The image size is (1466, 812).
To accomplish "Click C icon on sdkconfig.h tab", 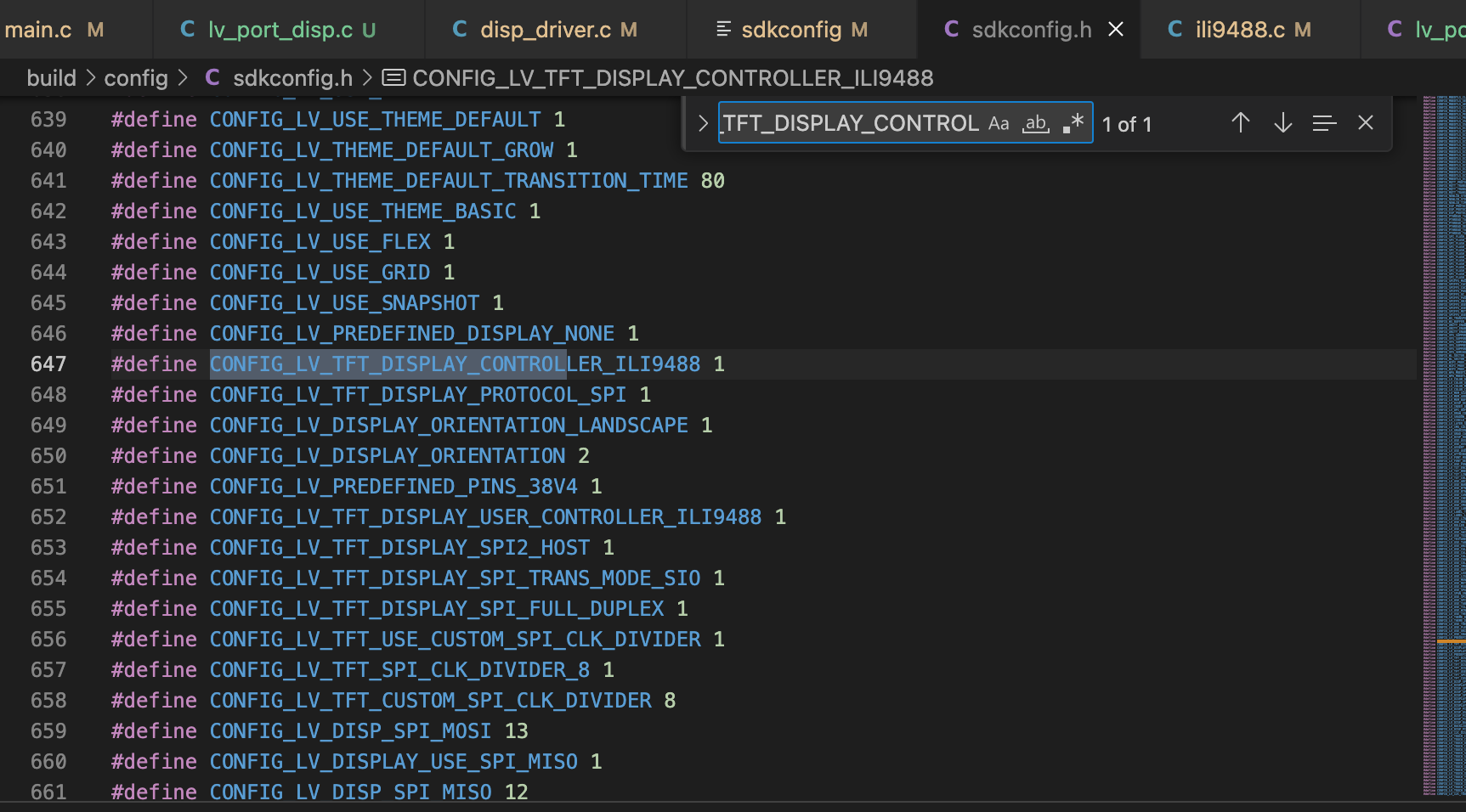I will tap(952, 30).
